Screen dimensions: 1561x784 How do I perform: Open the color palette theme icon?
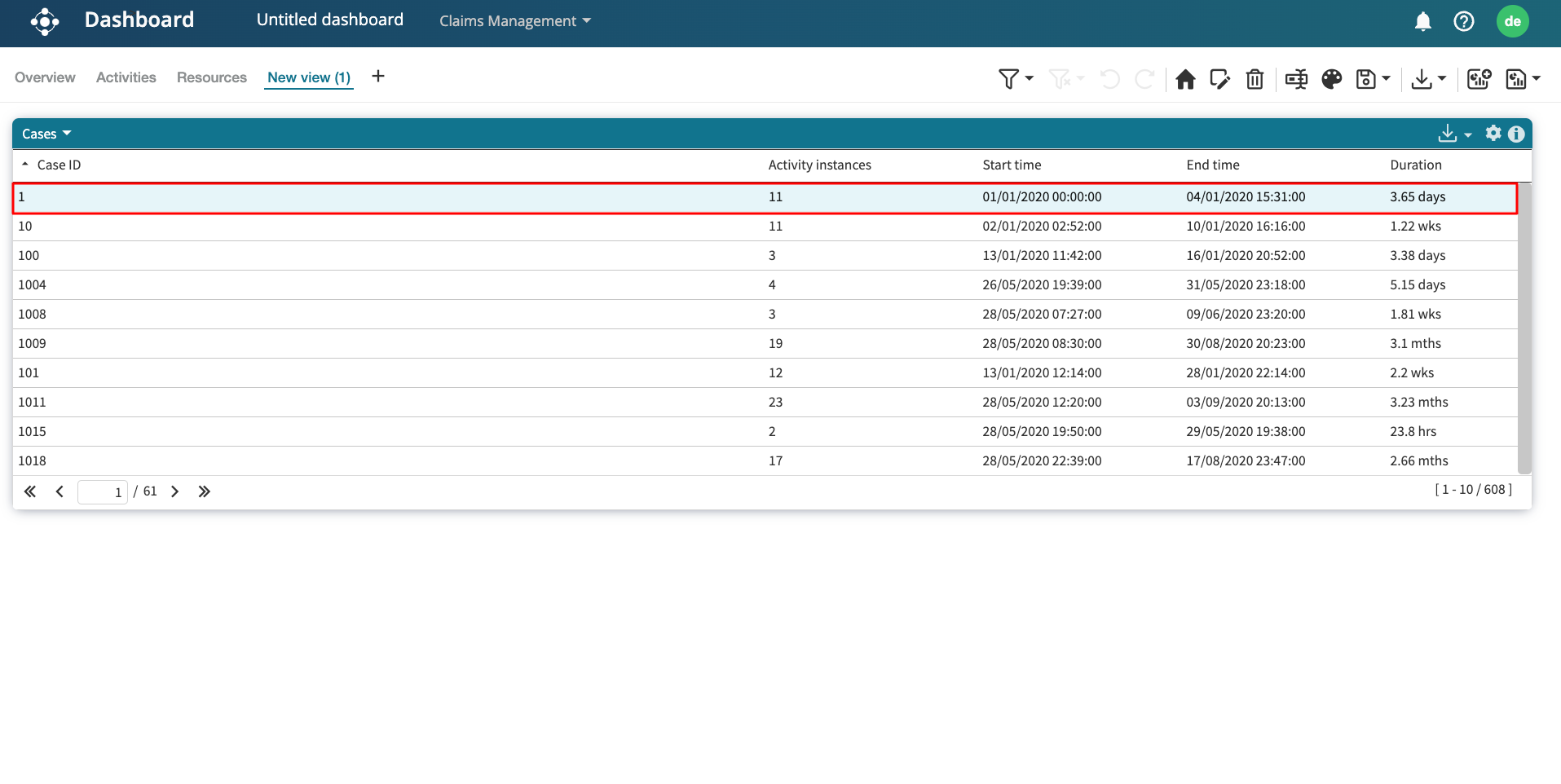[x=1331, y=79]
